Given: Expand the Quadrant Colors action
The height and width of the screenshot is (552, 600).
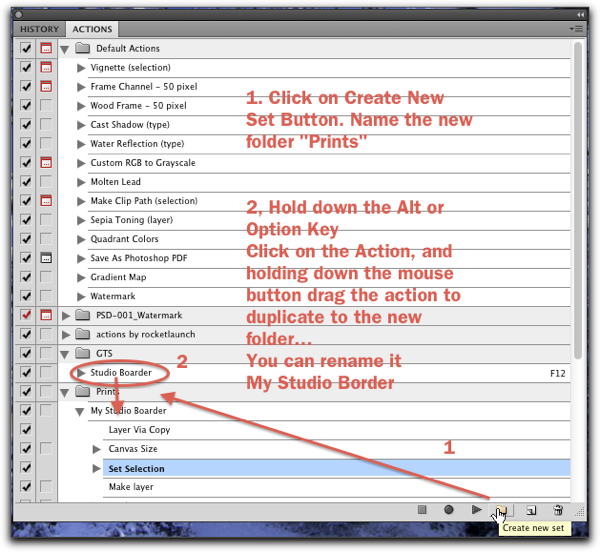Looking at the screenshot, I should [81, 239].
